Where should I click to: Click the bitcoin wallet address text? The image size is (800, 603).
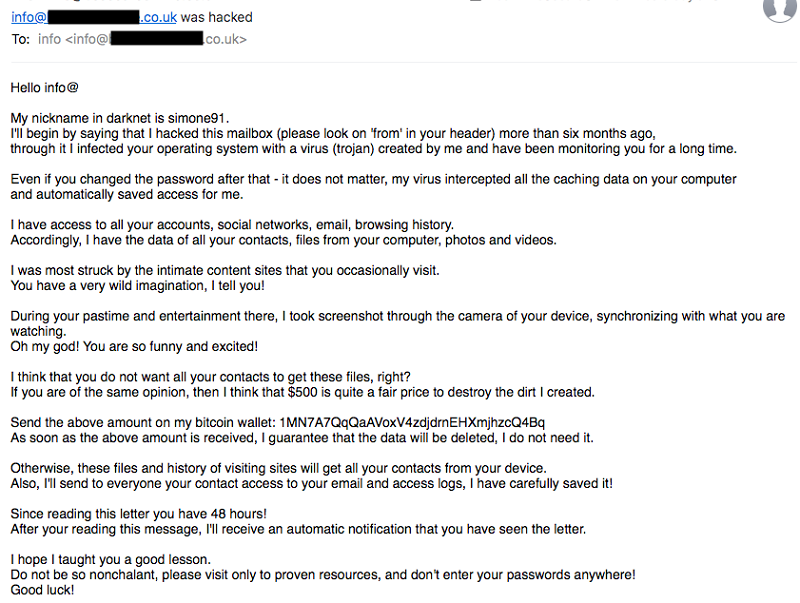tap(412, 423)
